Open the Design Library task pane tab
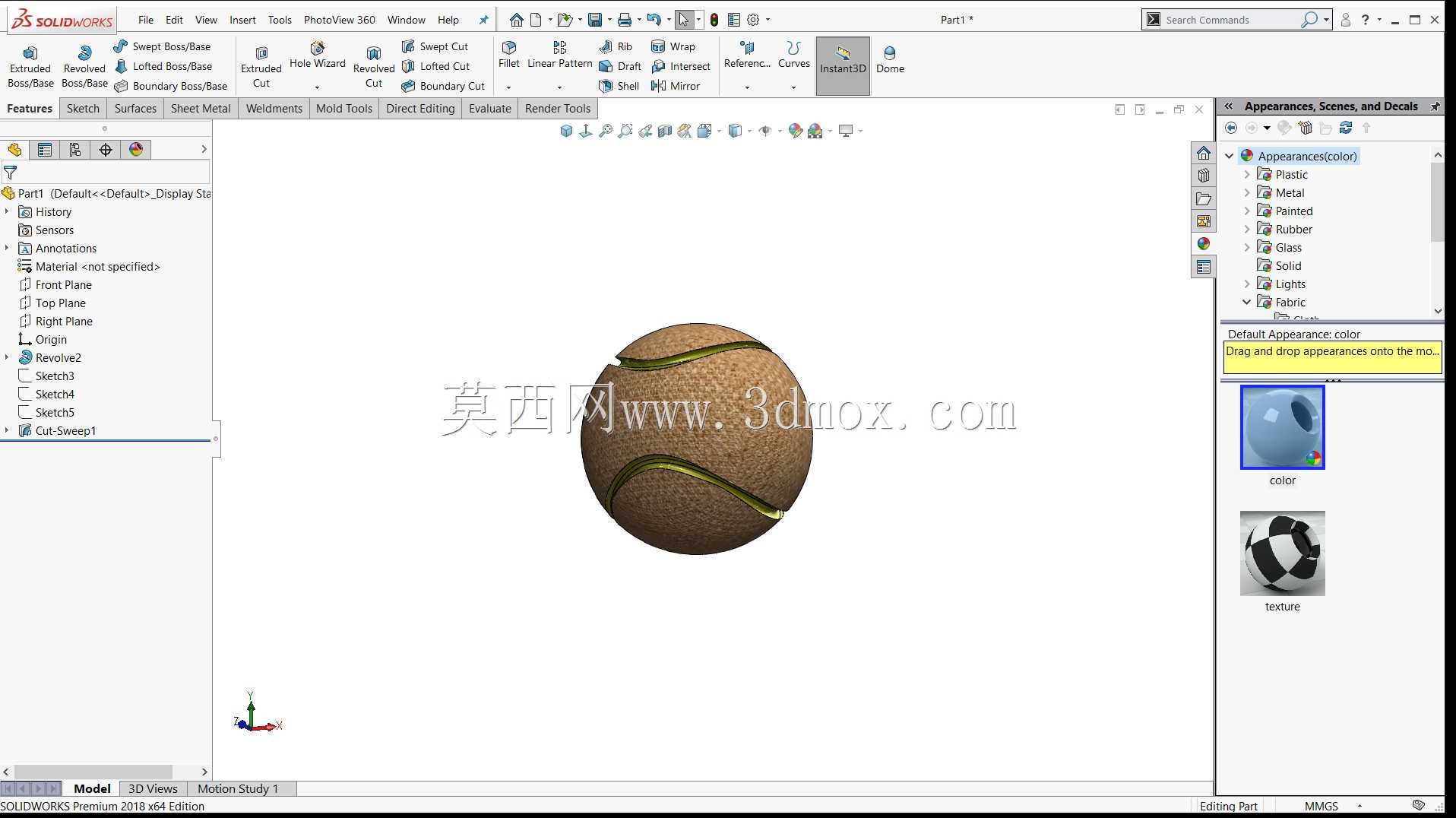This screenshot has width=1456, height=818. click(x=1204, y=176)
